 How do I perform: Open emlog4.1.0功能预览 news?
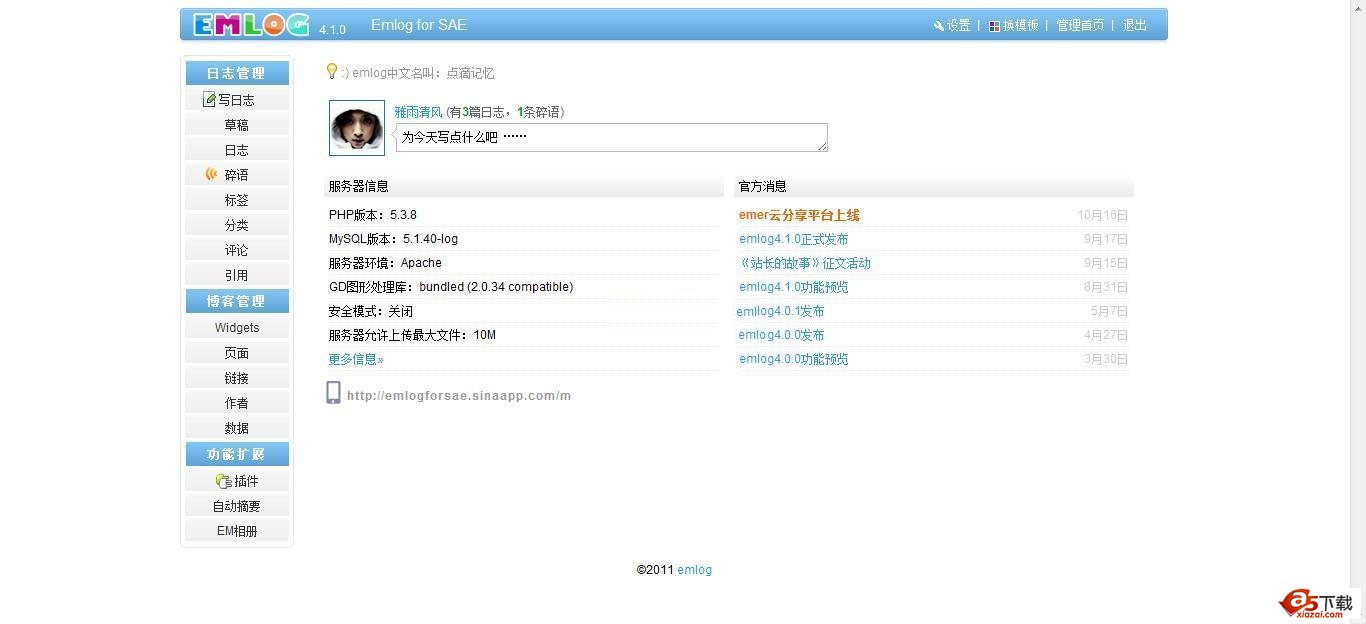pyautogui.click(x=794, y=287)
